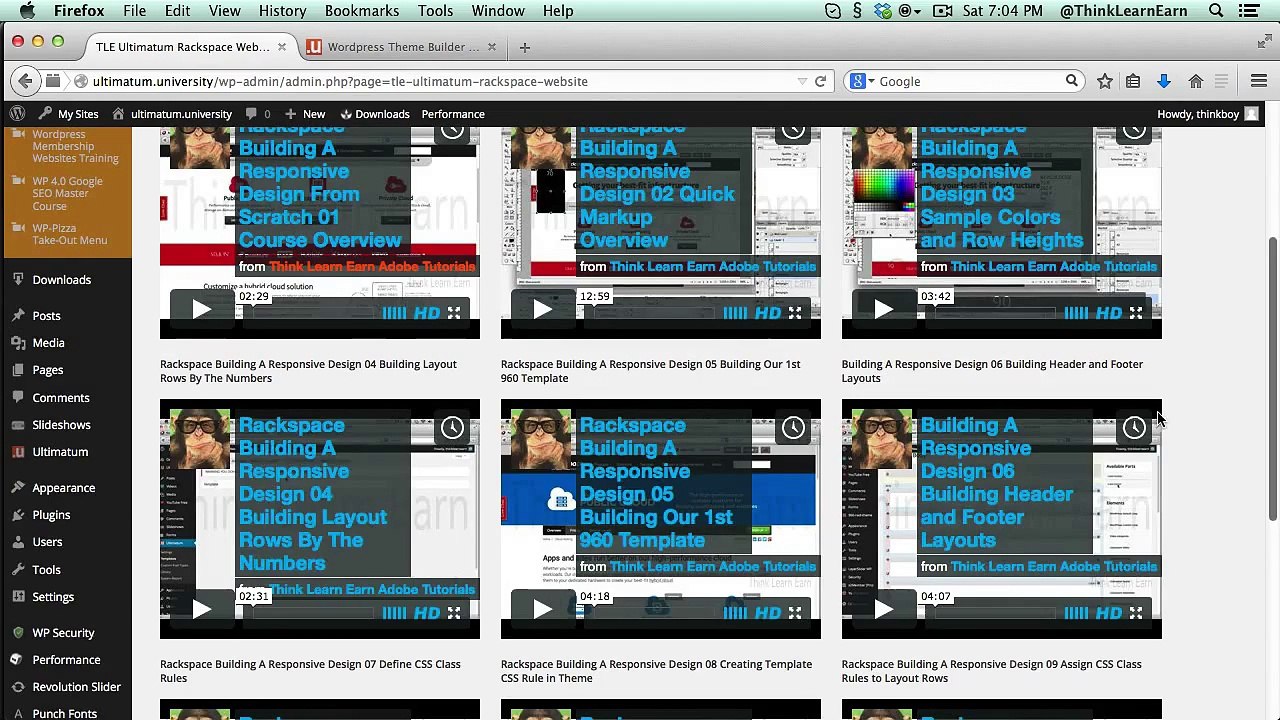This screenshot has height=720, width=1280.
Task: Play the Design From Scratch 01 Course Overview video
Action: [201, 310]
